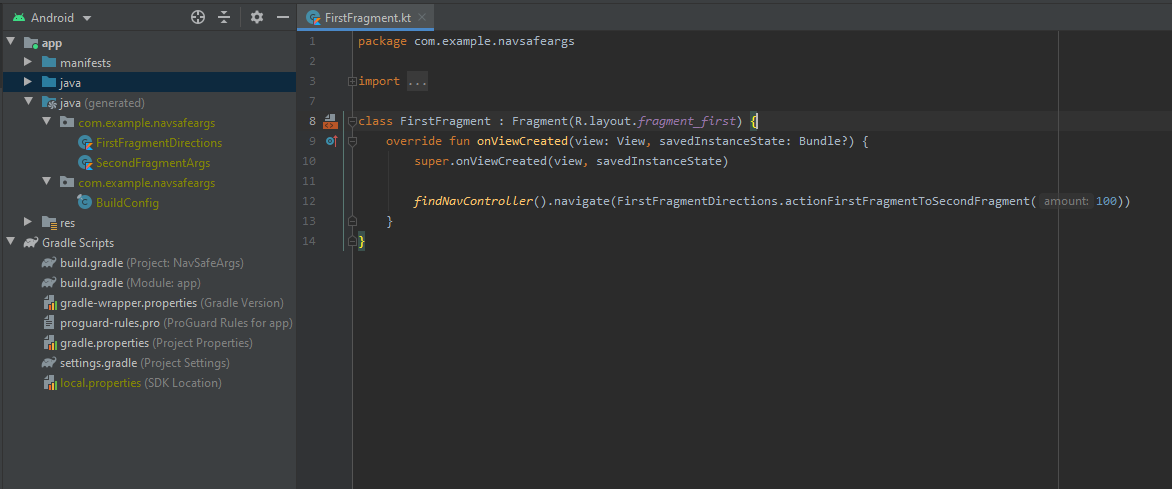This screenshot has width=1172, height=489.
Task: Click the related XML layout gutter icon on line 8
Action: coord(330,122)
